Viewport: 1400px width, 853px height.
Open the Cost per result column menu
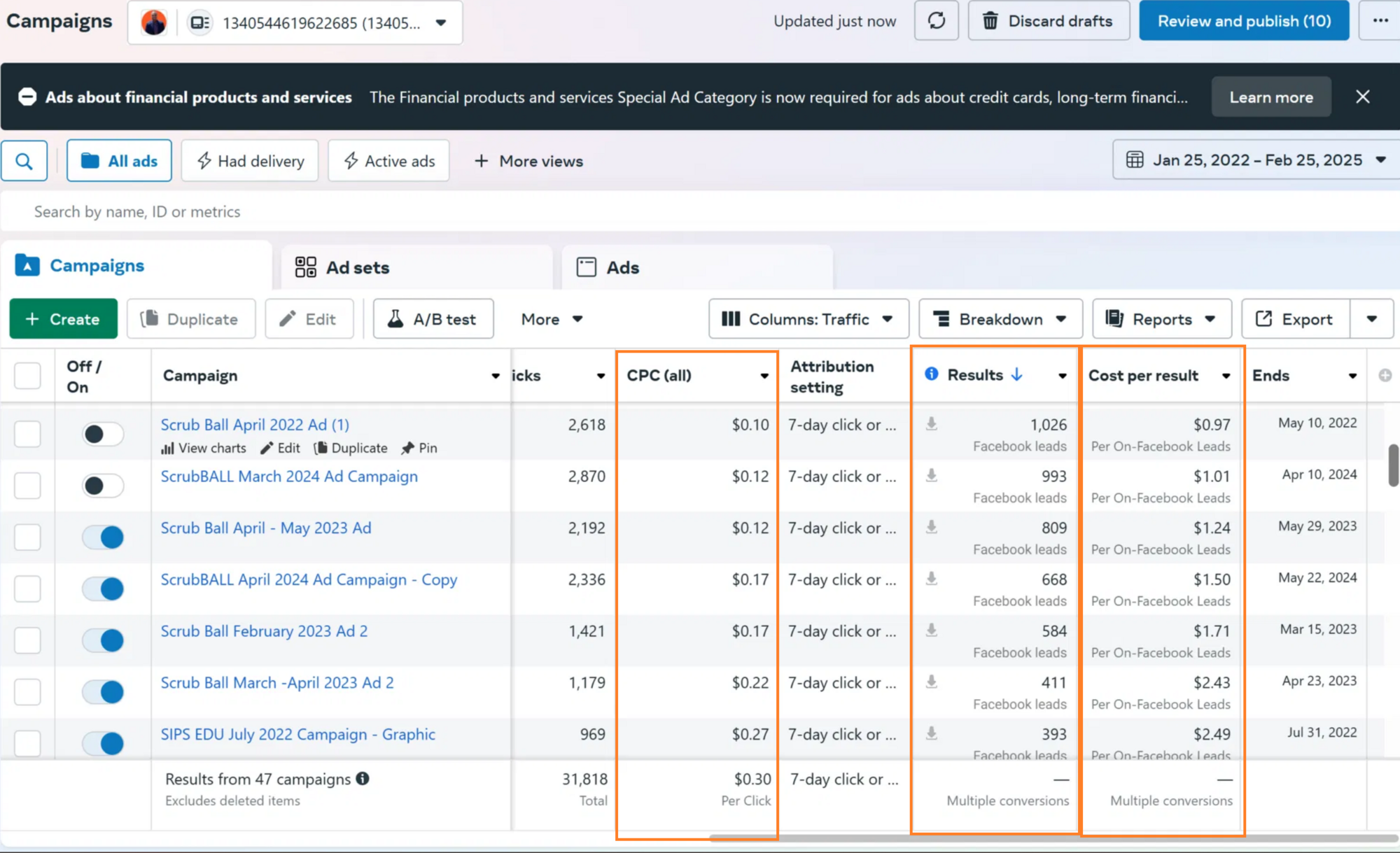click(x=1226, y=376)
